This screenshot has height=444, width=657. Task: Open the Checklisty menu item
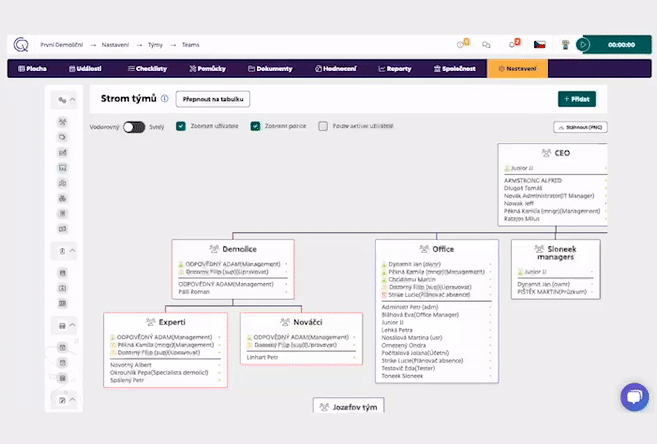[x=147, y=69]
